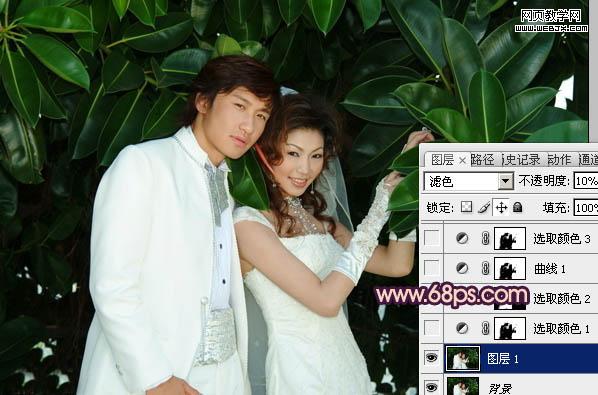Click the mask thumbnail of 选取颜色 1
This screenshot has height=395, width=598.
510,328
